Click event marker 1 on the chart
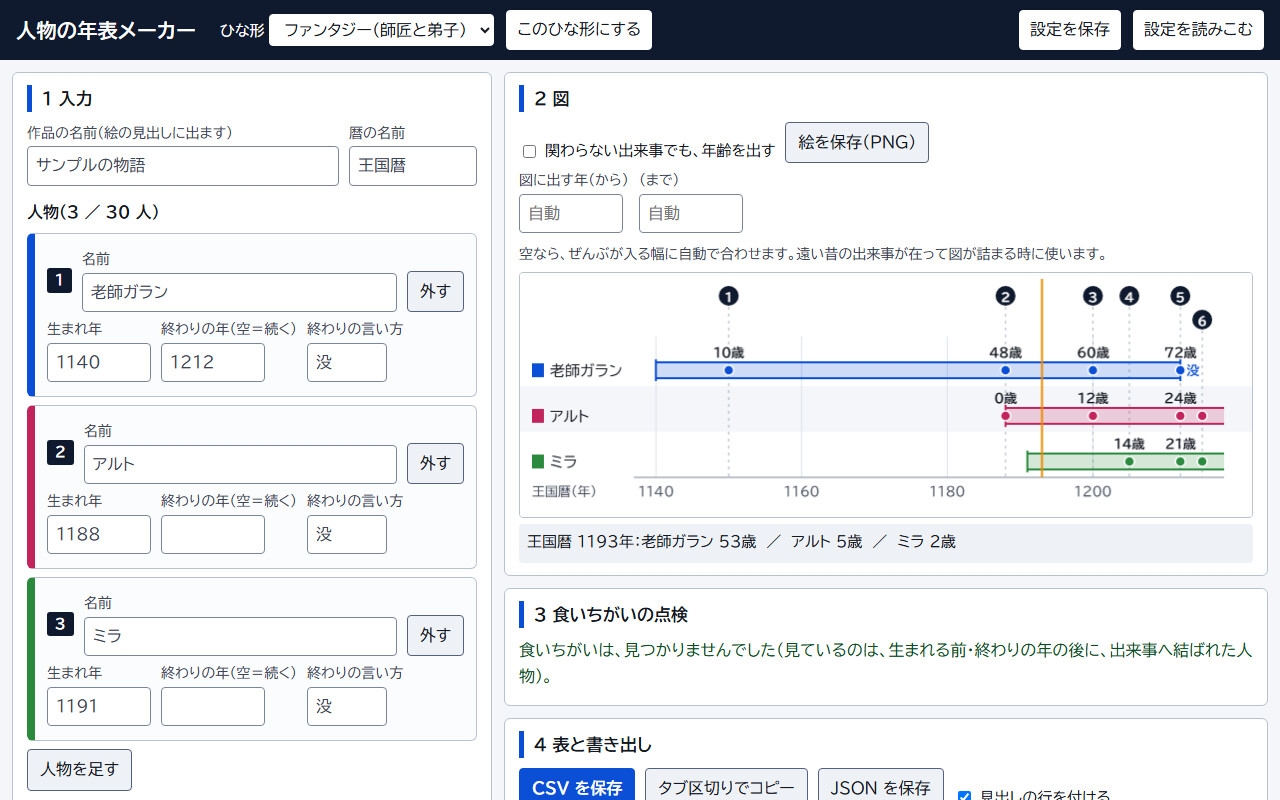This screenshot has width=1280, height=800. tap(728, 296)
